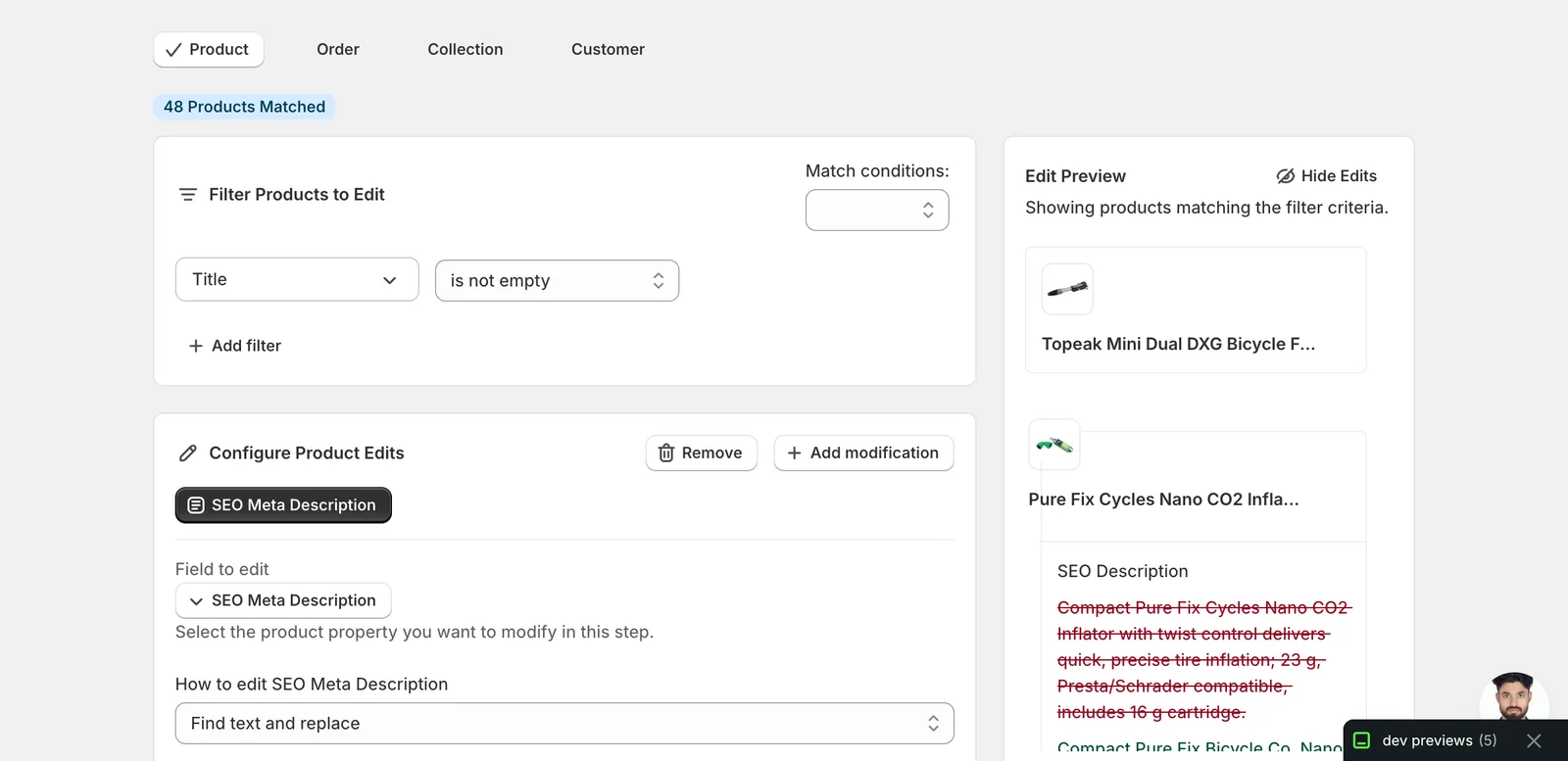This screenshot has height=761, width=1568.
Task: Click the Pure Fix Cycles Nano CO2 Infla... title
Action: tap(1163, 499)
